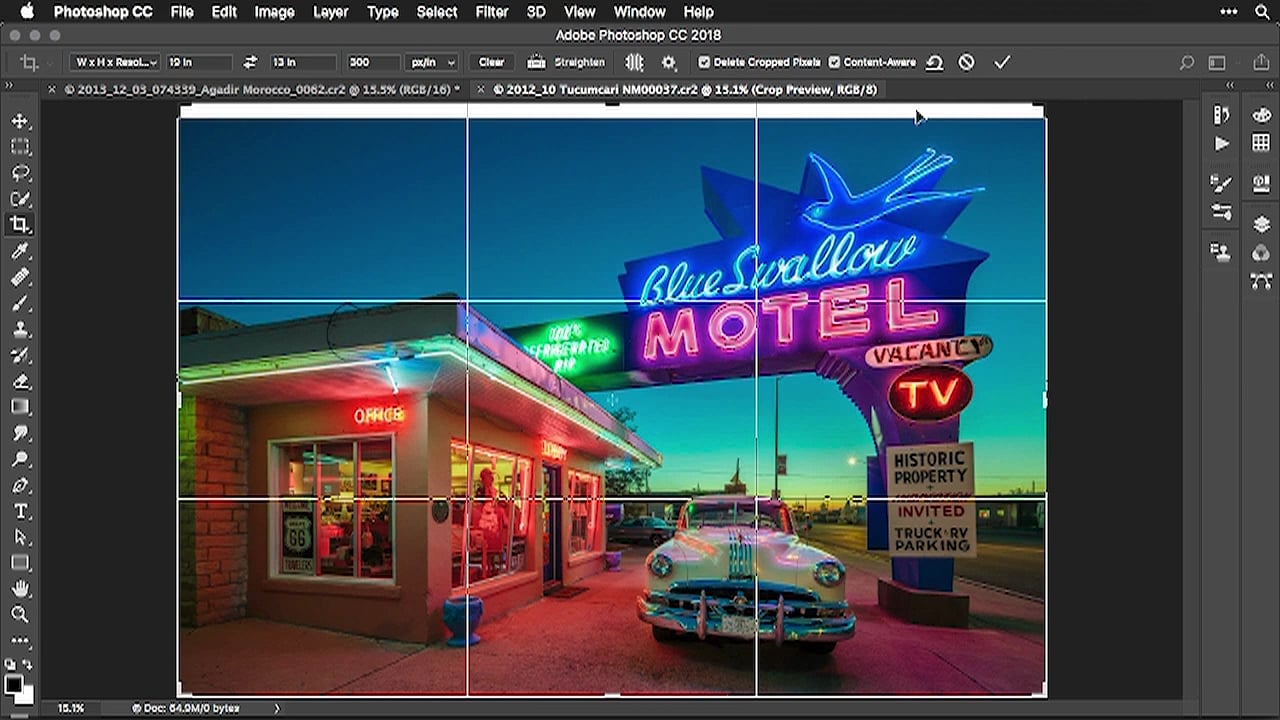Select the Dodge tool

point(20,459)
